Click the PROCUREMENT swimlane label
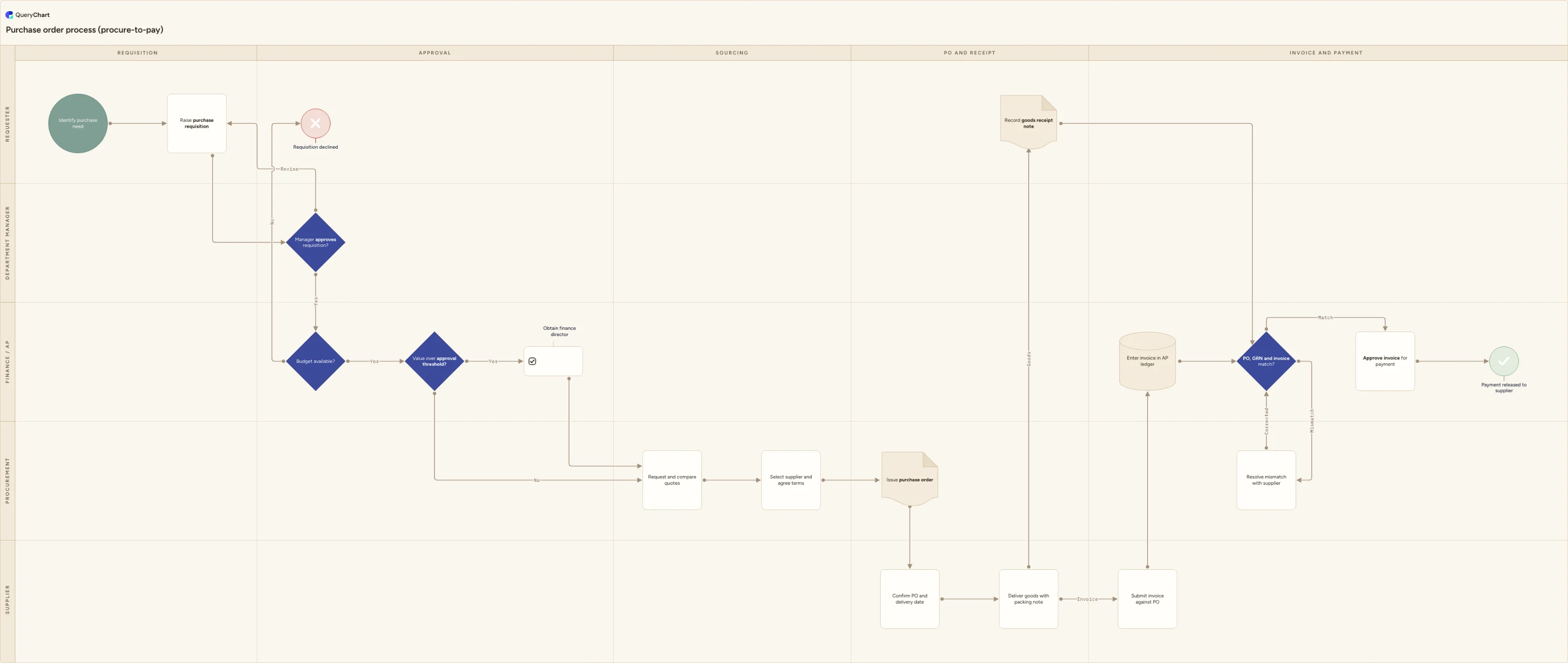This screenshot has width=1568, height=663. pos(7,480)
